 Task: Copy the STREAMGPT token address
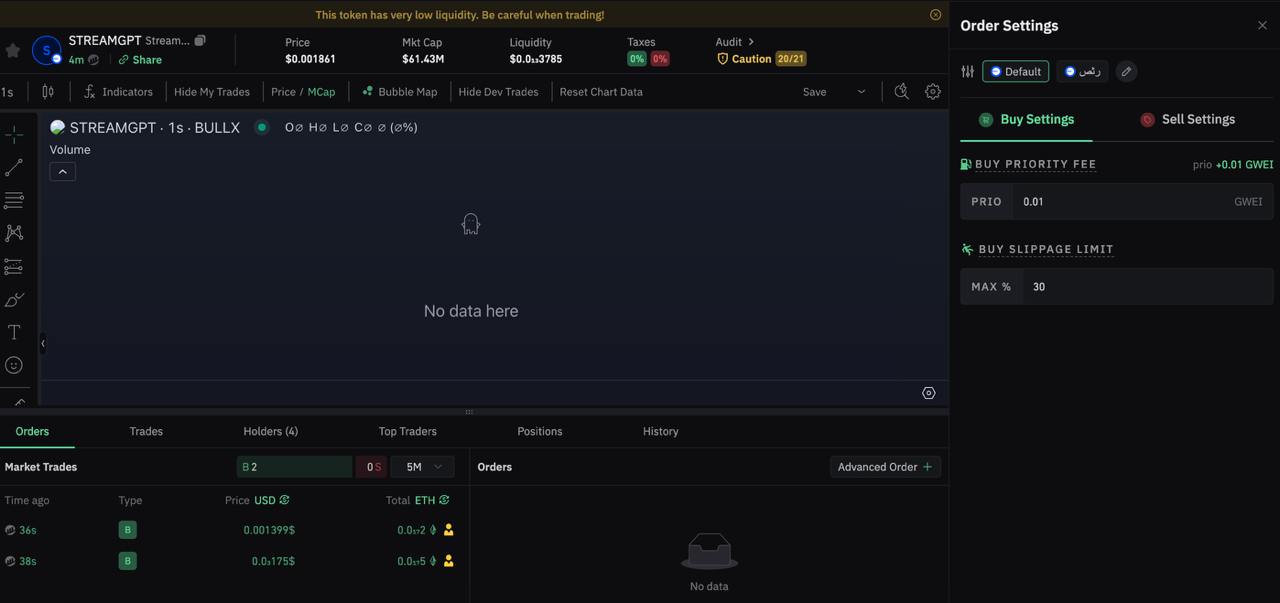click(x=200, y=41)
